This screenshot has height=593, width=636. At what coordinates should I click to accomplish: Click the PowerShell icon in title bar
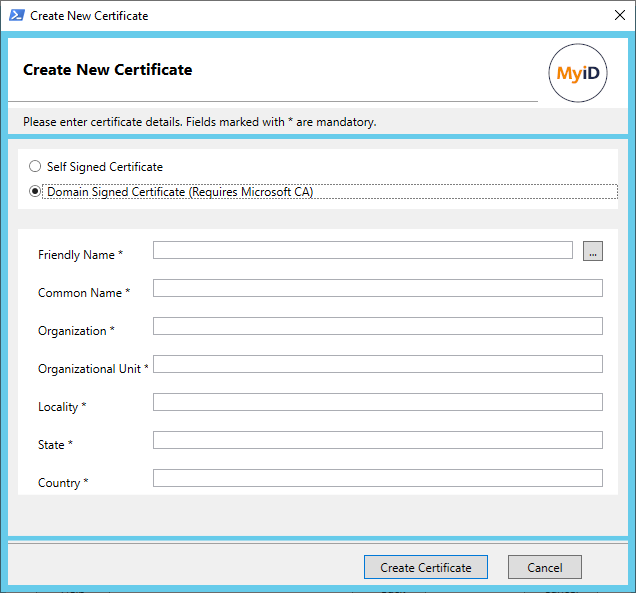point(15,16)
